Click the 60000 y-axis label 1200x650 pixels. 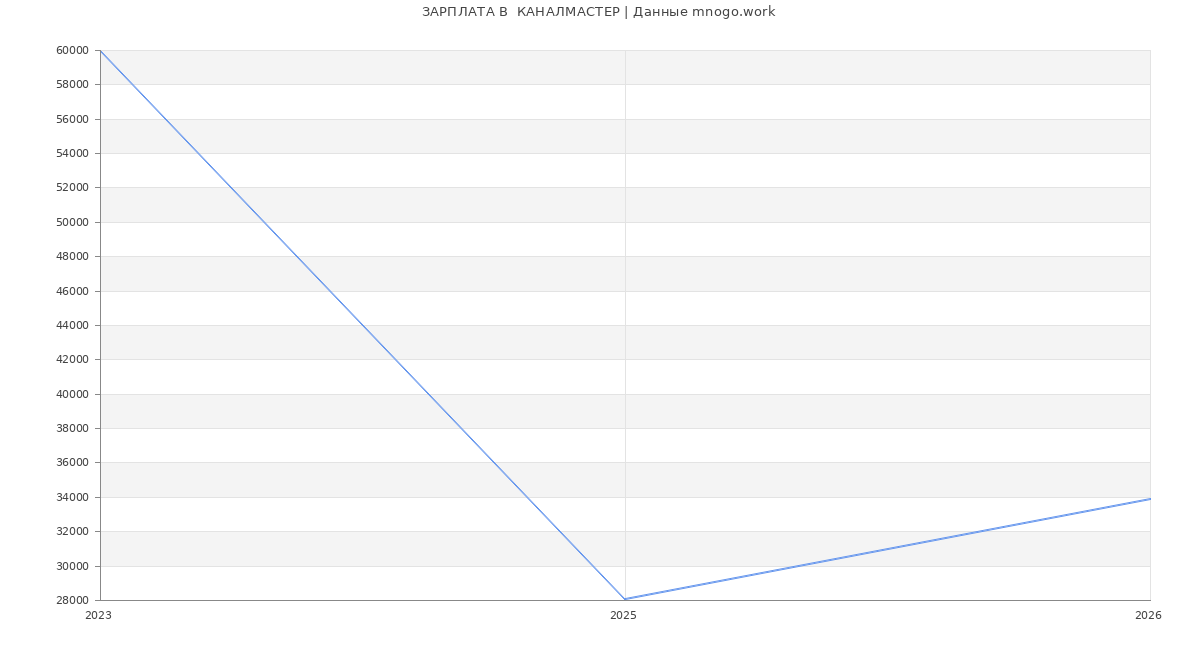pyautogui.click(x=72, y=50)
